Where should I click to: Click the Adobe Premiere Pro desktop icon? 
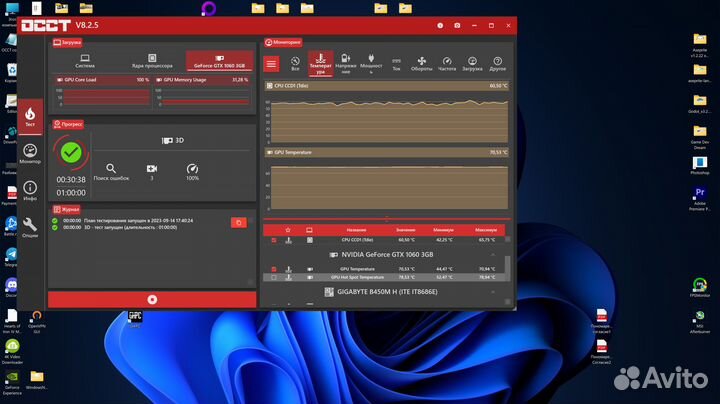click(700, 198)
